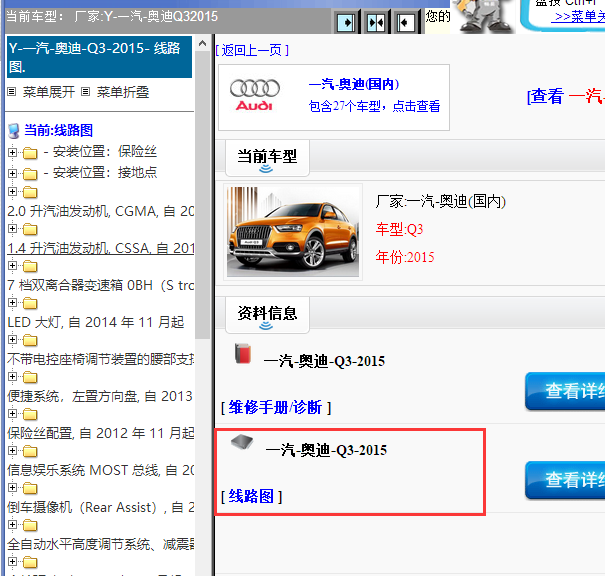605x576 pixels.
Task: Click the 车型:Q3 text
Action: [399, 229]
